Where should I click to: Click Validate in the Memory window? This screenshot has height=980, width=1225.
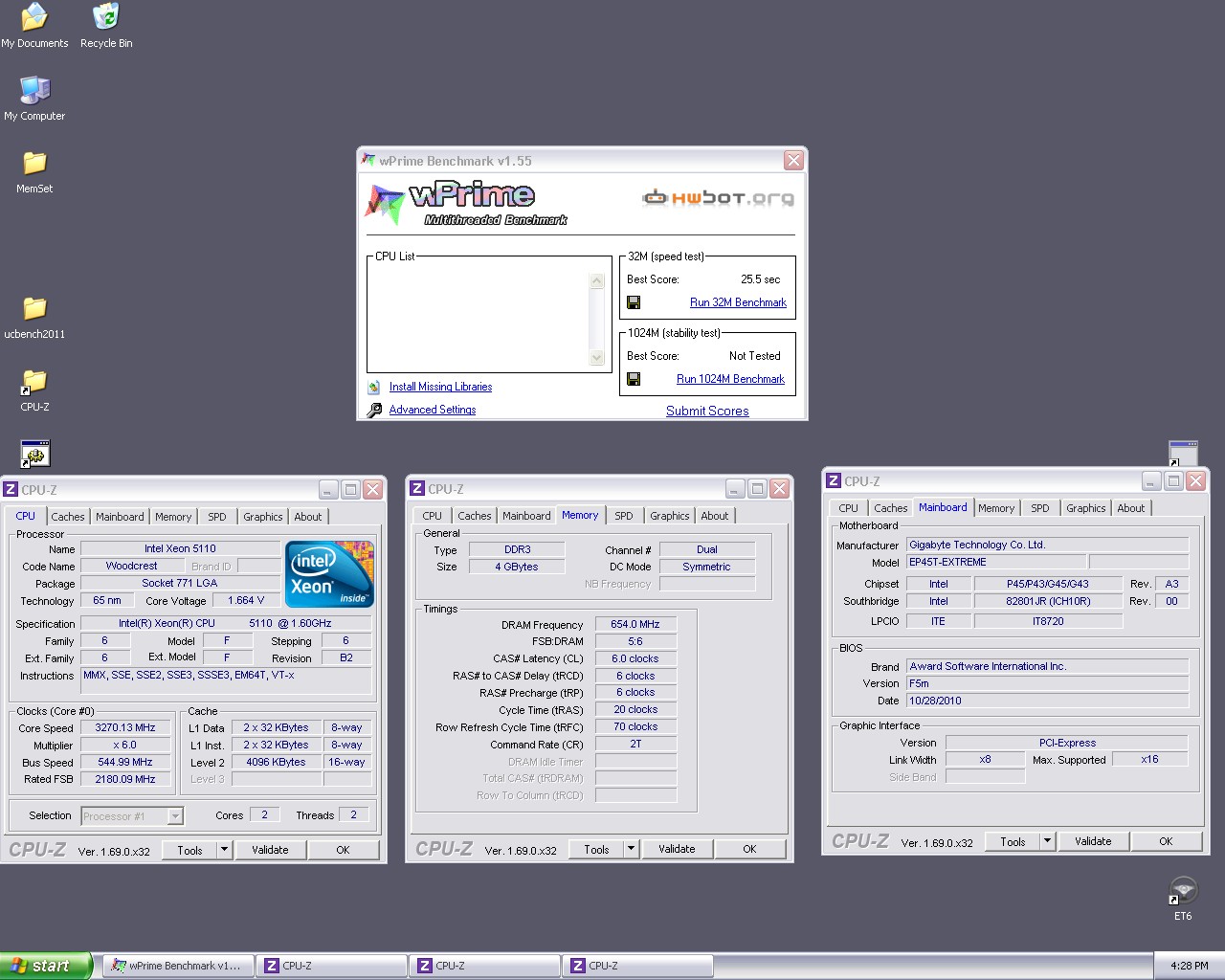tap(677, 849)
